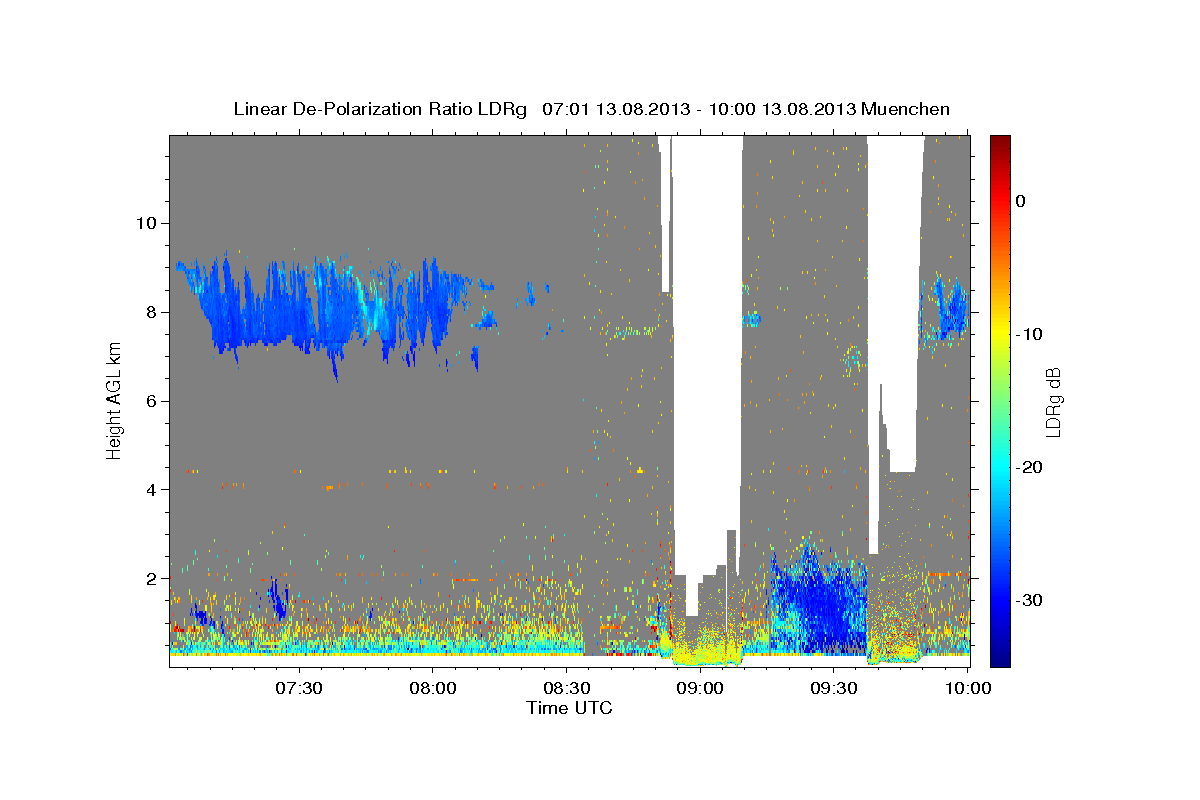
Task: Click the 'LDRg dB' colorbar label
Action: tap(1053, 400)
